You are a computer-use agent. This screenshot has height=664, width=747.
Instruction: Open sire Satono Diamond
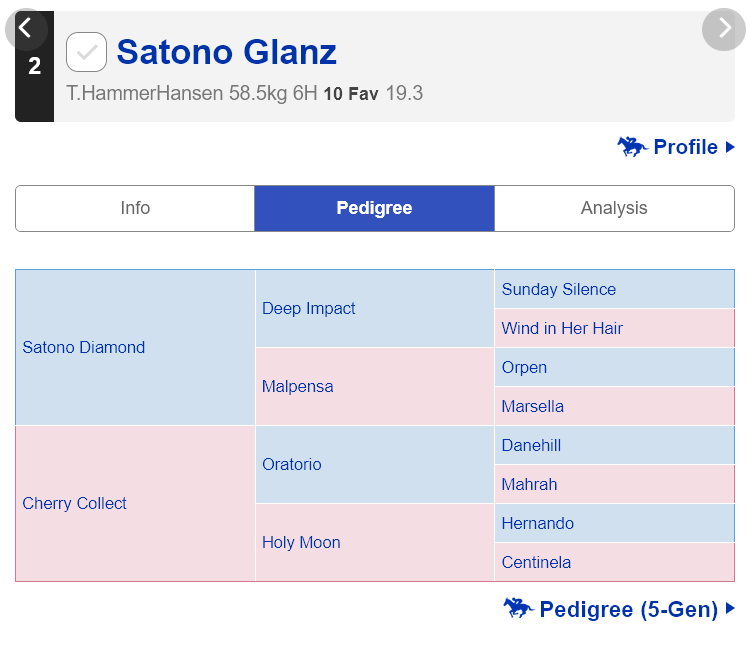pos(84,347)
